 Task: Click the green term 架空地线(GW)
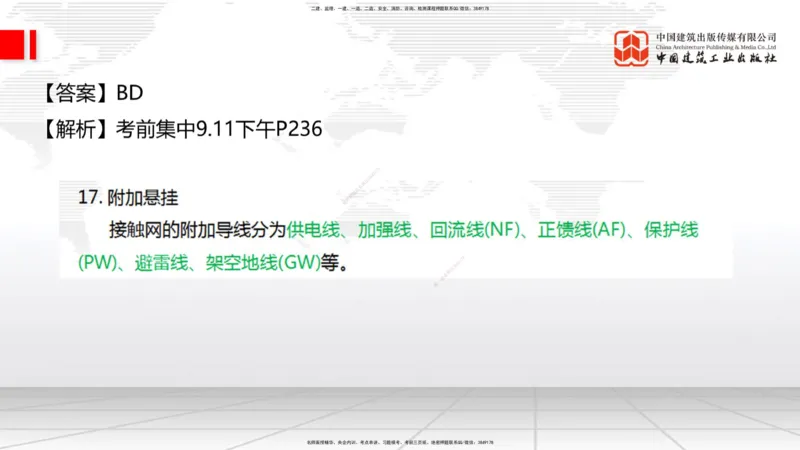(263, 263)
